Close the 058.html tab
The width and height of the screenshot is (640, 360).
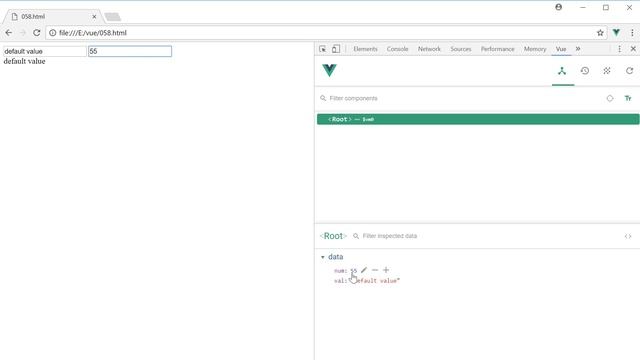click(94, 17)
